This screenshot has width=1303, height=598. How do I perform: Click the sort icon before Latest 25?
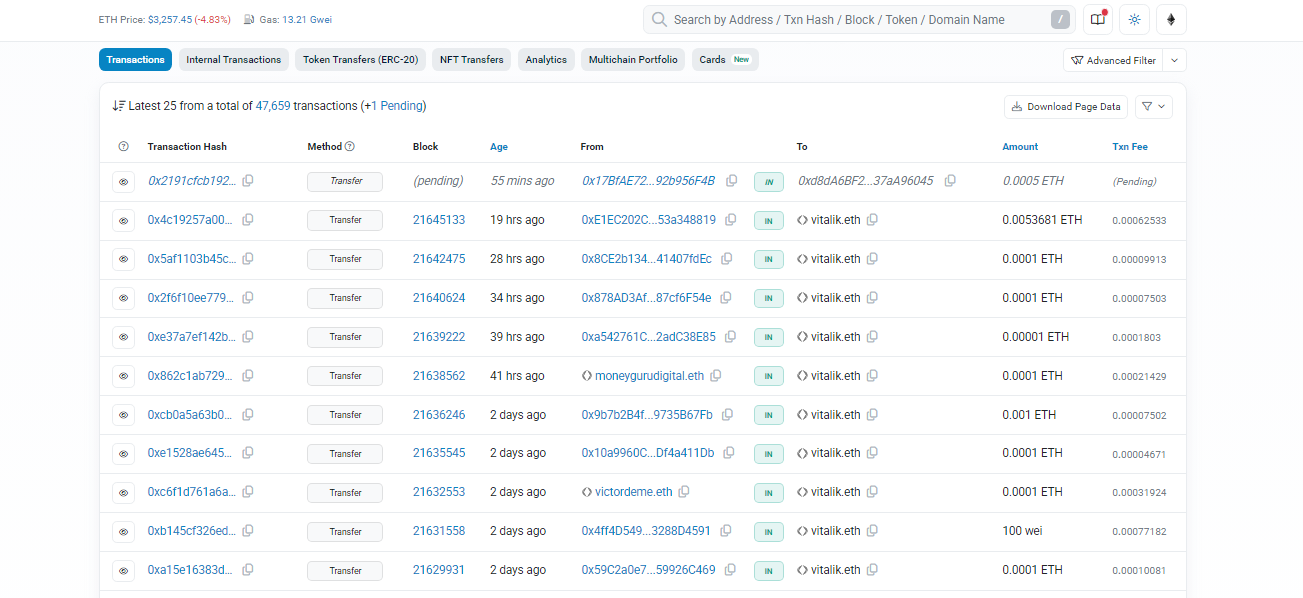coord(119,106)
